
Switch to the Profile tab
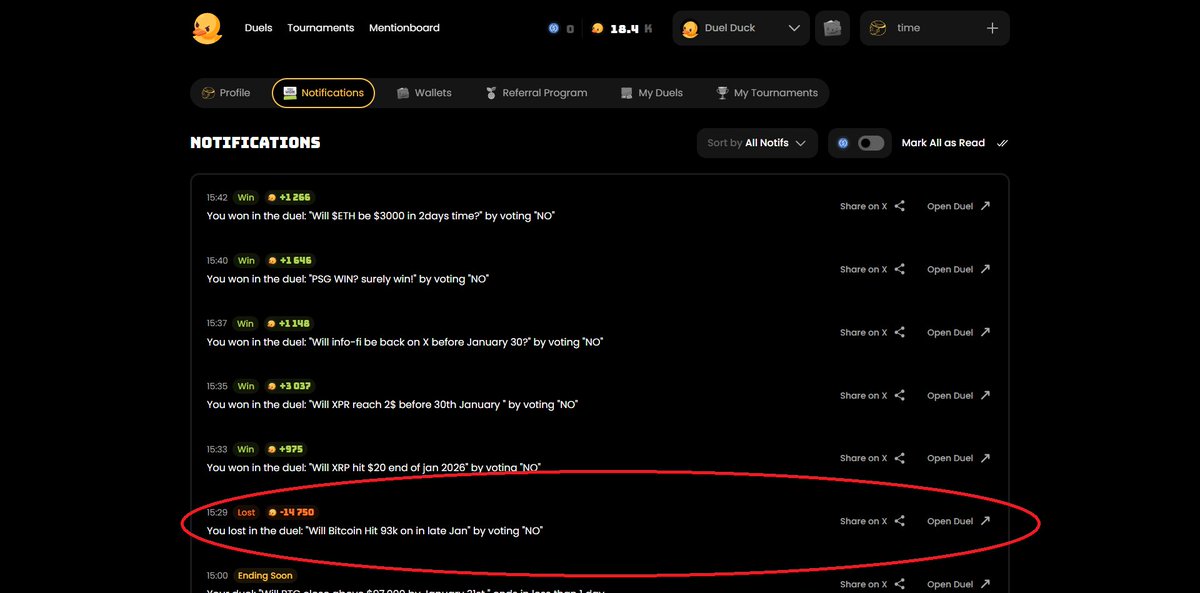point(226,93)
